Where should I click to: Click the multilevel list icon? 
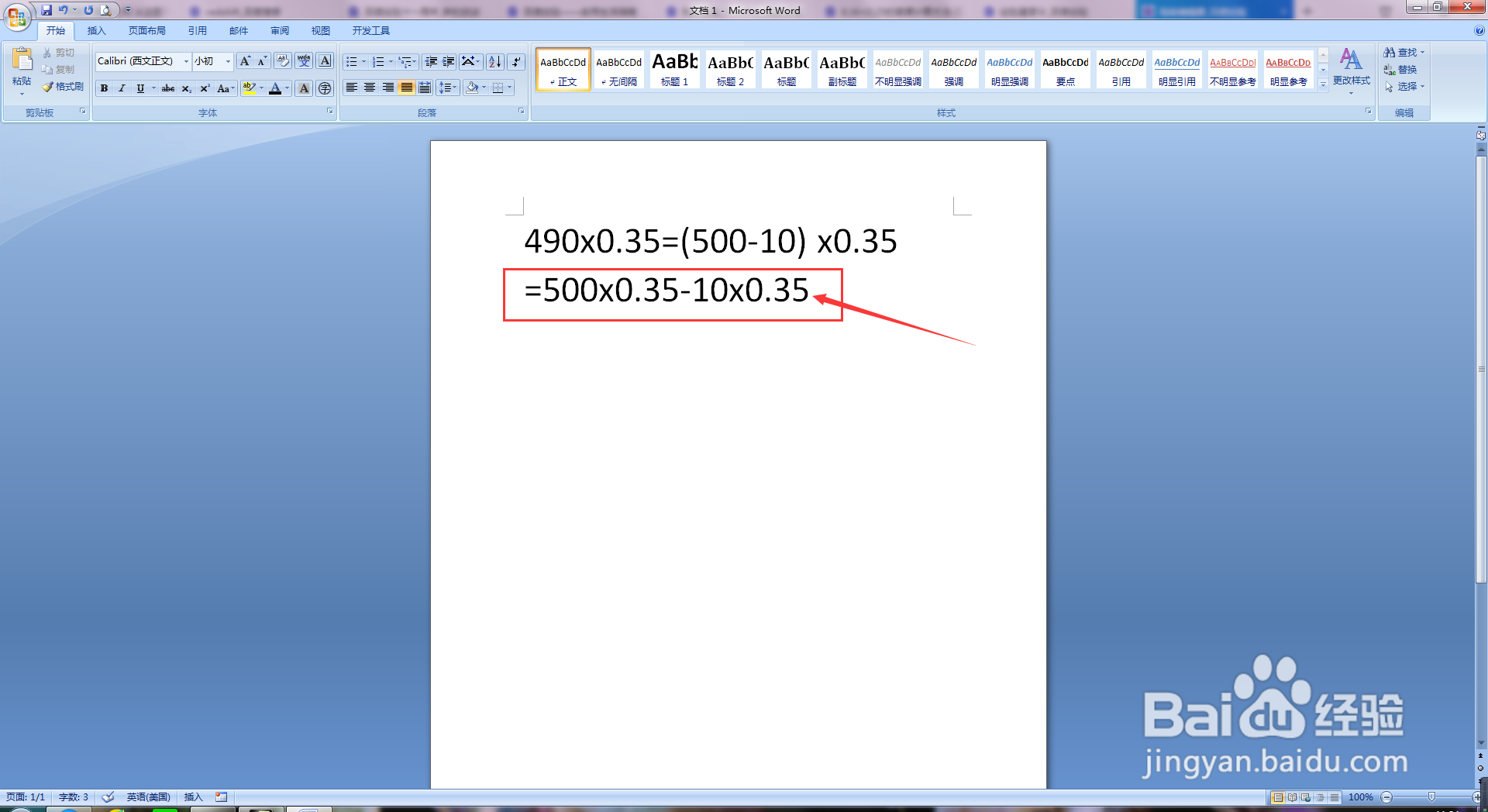coord(405,61)
